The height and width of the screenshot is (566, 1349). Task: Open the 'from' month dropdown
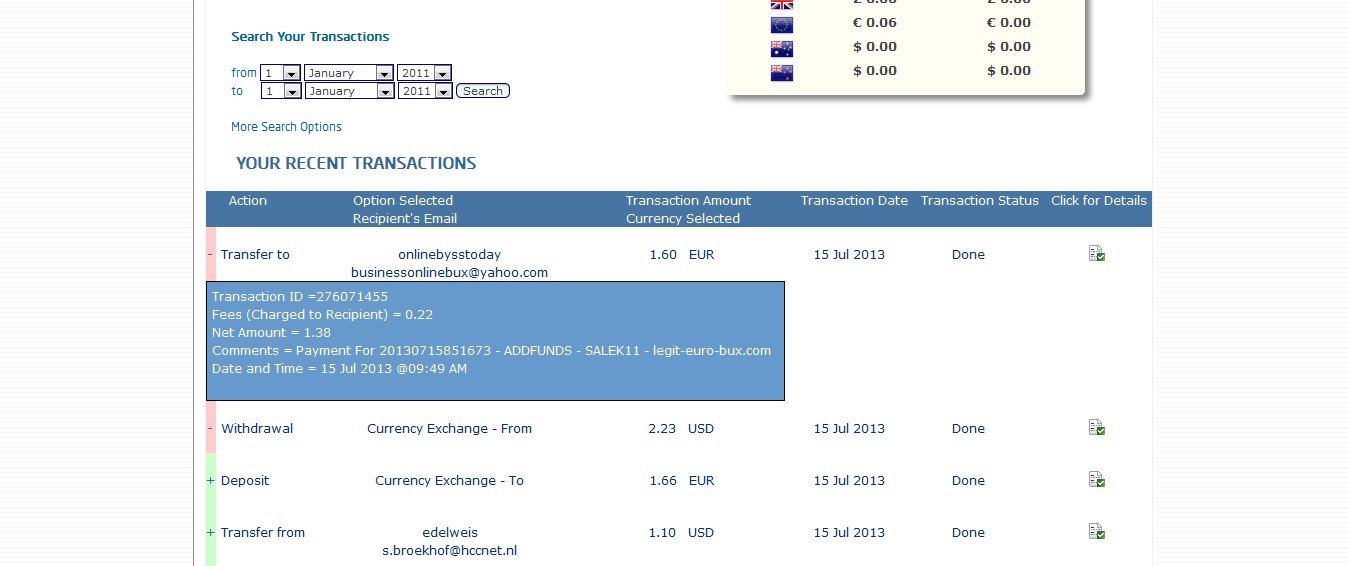click(x=348, y=73)
